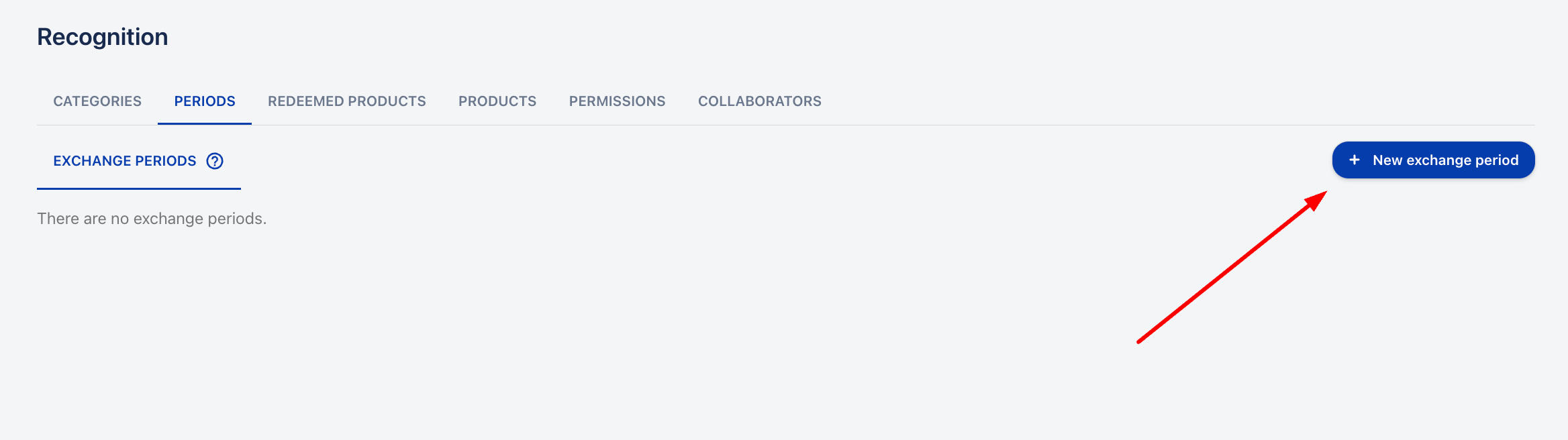Click the blue underline beneath the Periods tab
Image resolution: width=1568 pixels, height=440 pixels.
click(x=205, y=123)
